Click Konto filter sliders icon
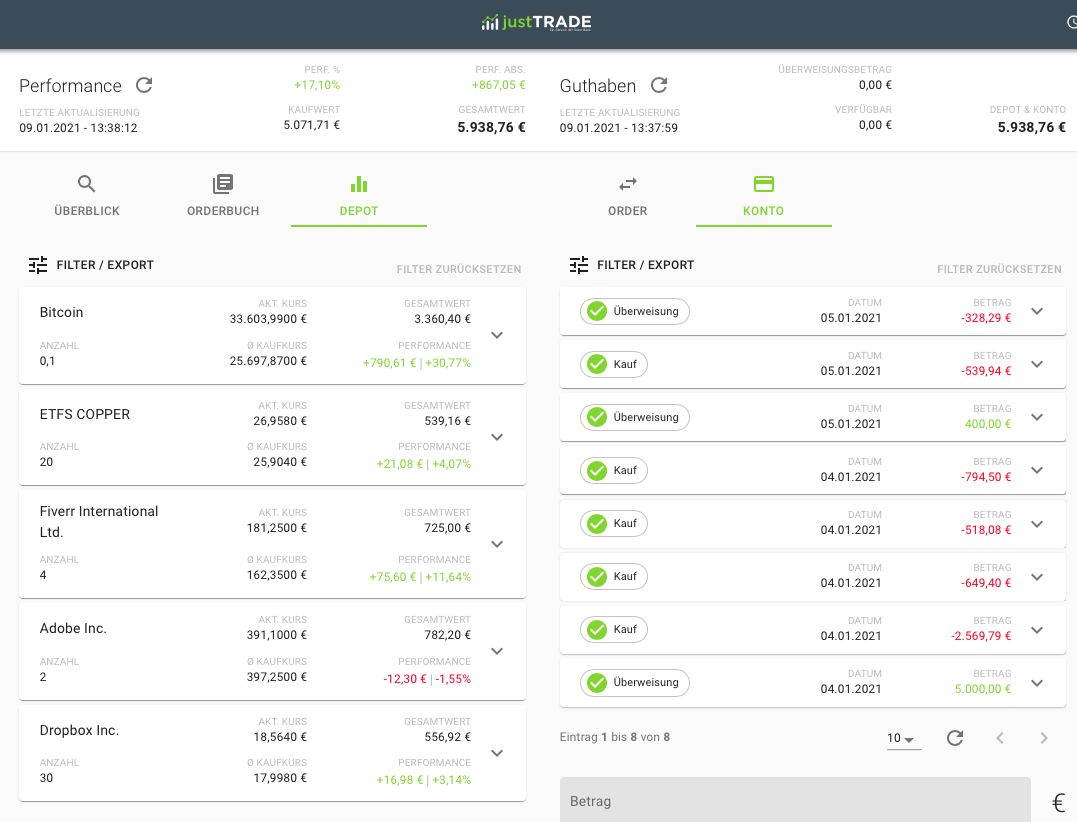 (x=579, y=265)
